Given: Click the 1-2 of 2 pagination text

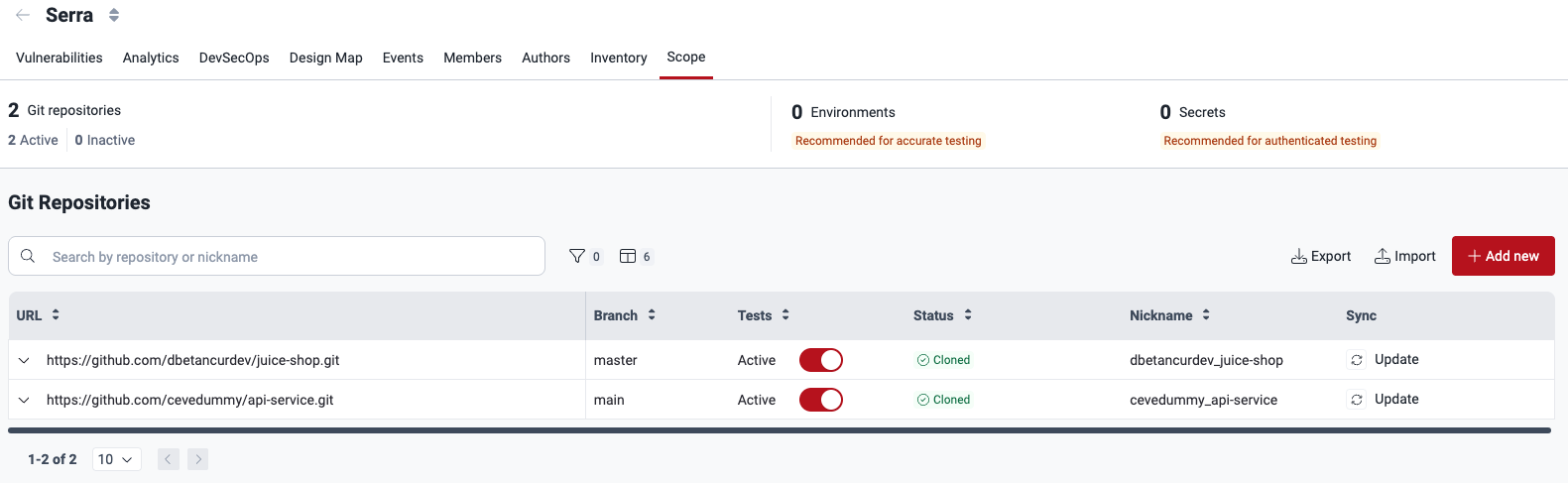Looking at the screenshot, I should pyautogui.click(x=53, y=459).
